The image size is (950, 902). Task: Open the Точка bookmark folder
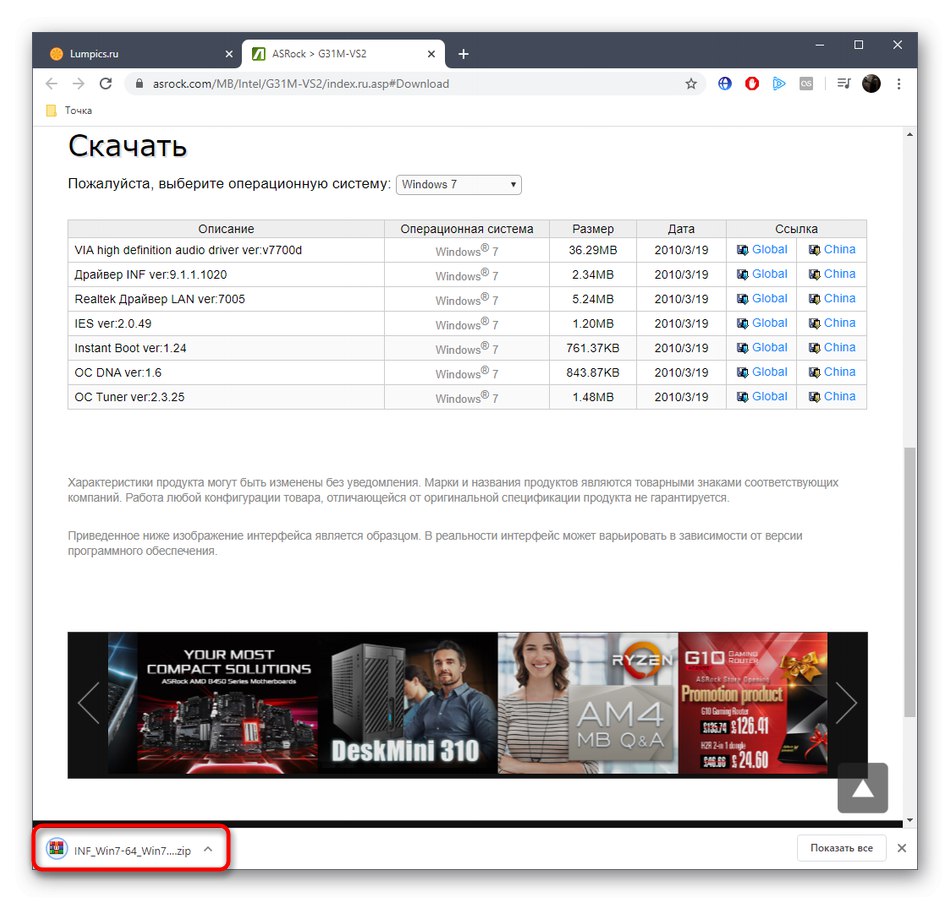tap(69, 110)
